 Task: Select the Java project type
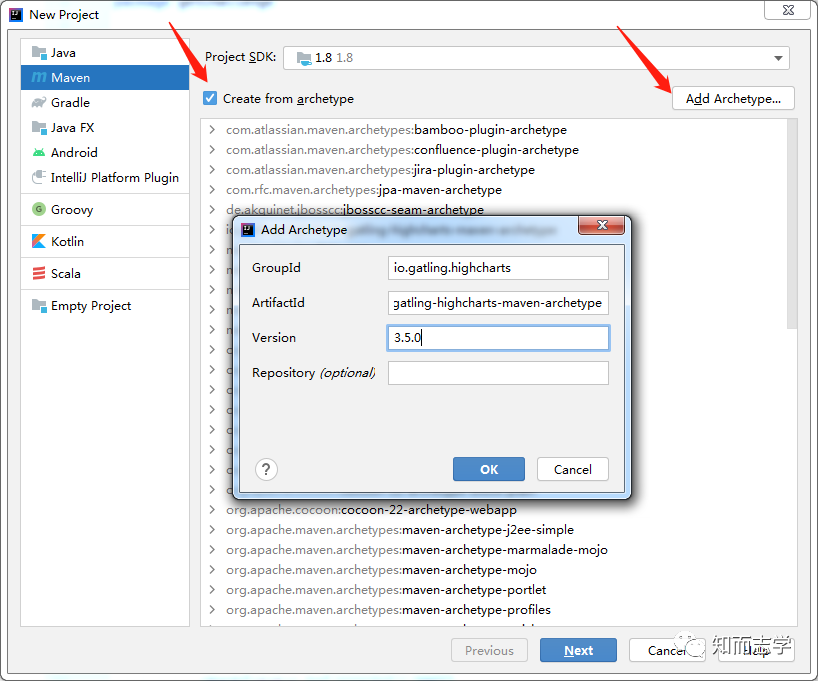click(105, 53)
